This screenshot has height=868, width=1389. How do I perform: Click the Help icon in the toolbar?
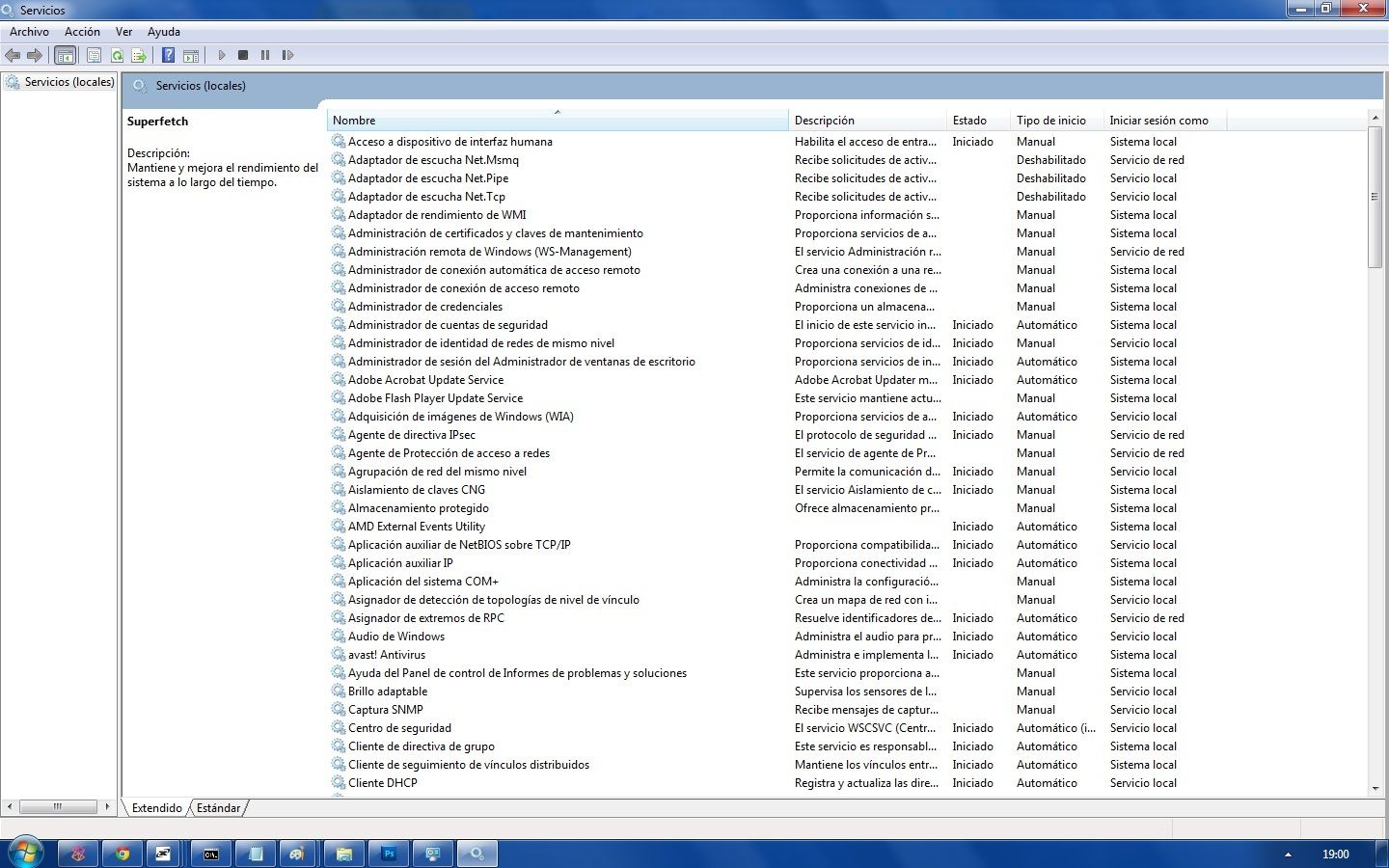point(167,55)
